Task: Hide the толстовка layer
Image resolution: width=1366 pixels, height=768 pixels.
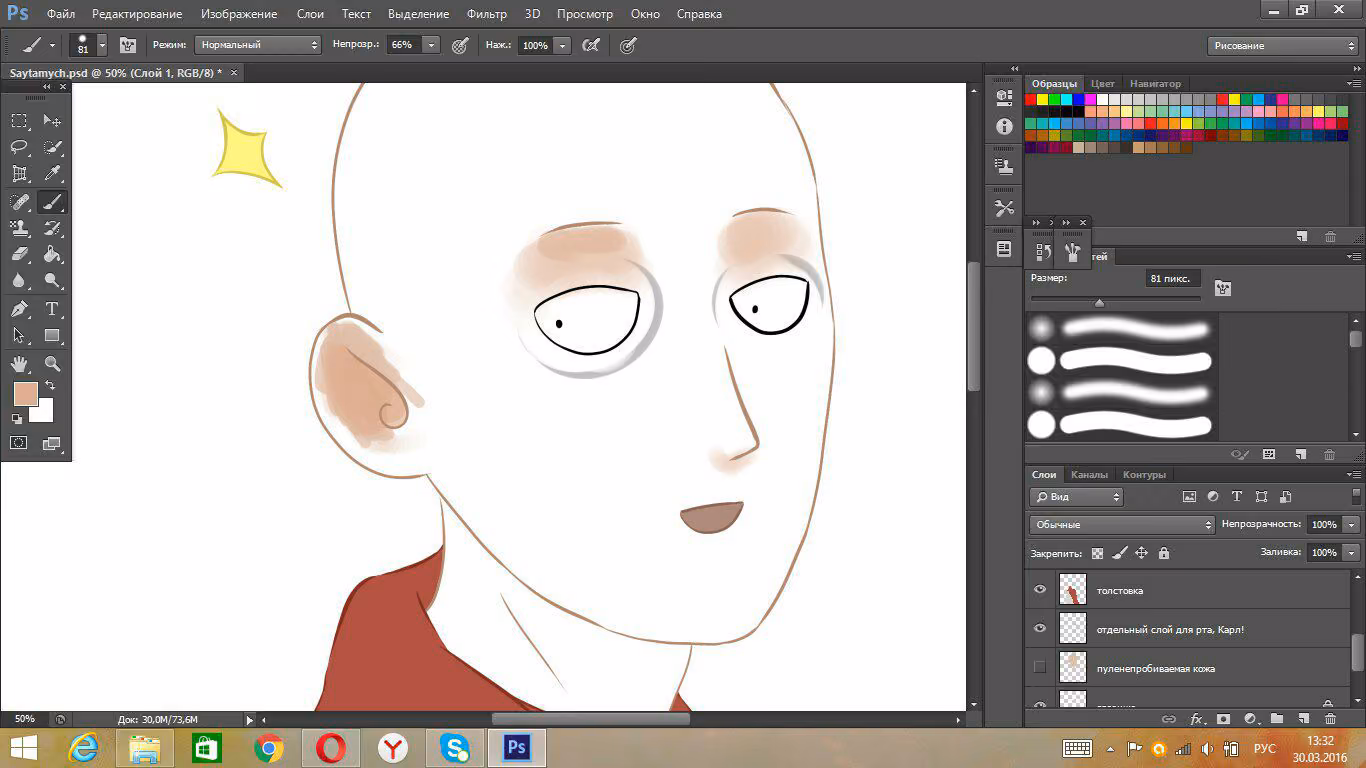Action: (1040, 590)
